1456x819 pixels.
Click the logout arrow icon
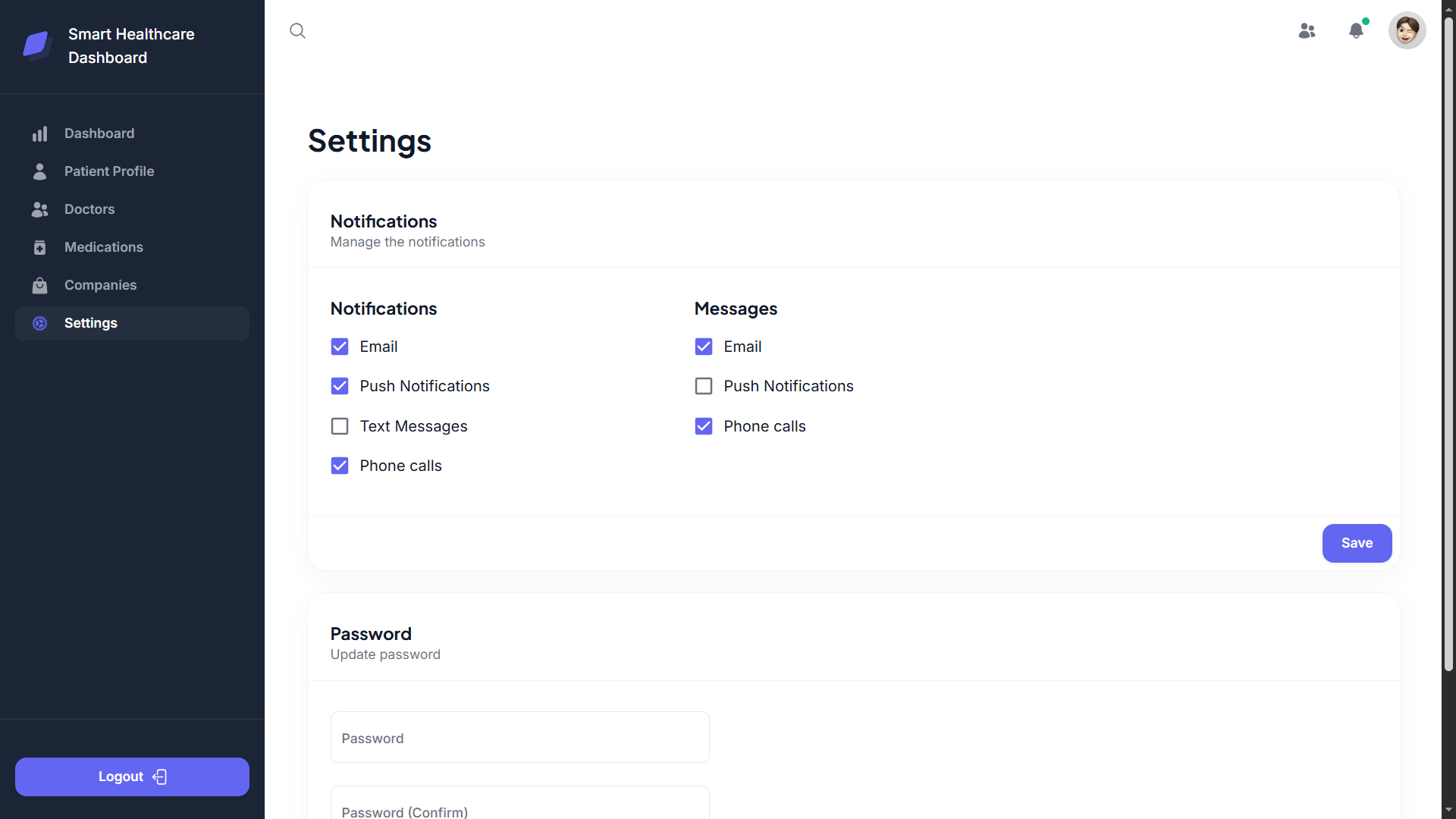tap(159, 777)
